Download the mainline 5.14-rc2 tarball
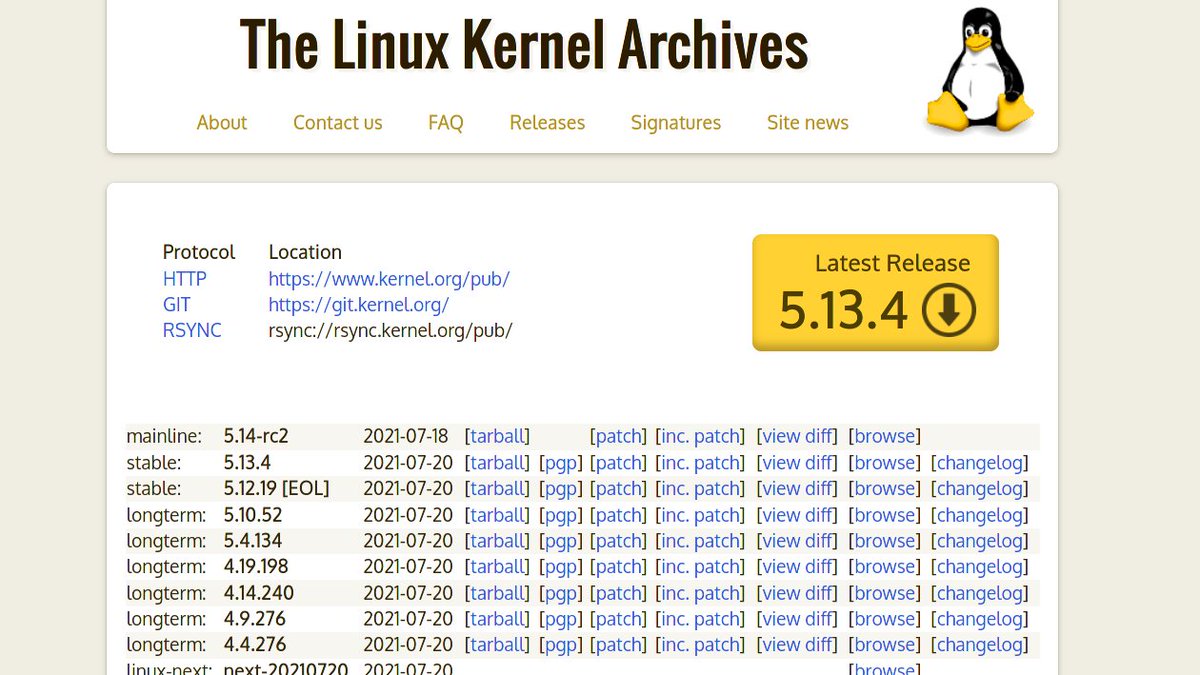The width and height of the screenshot is (1200, 675). pos(498,437)
